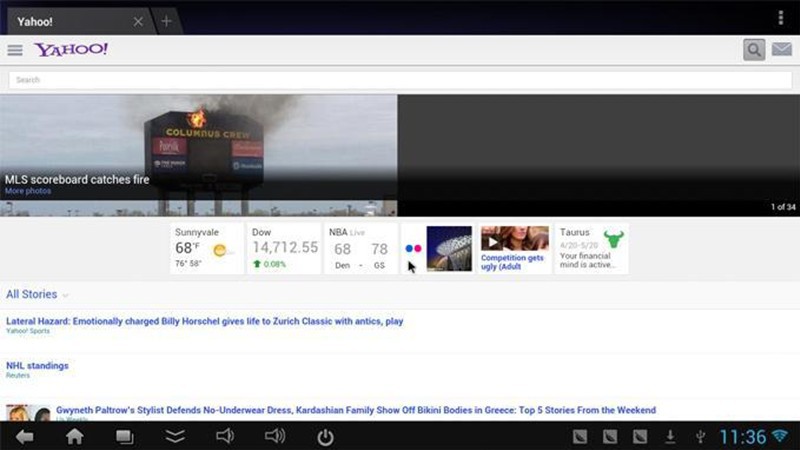This screenshot has width=800, height=450.
Task: Open MLS scoreboard catches fire story image
Action: 198,155
